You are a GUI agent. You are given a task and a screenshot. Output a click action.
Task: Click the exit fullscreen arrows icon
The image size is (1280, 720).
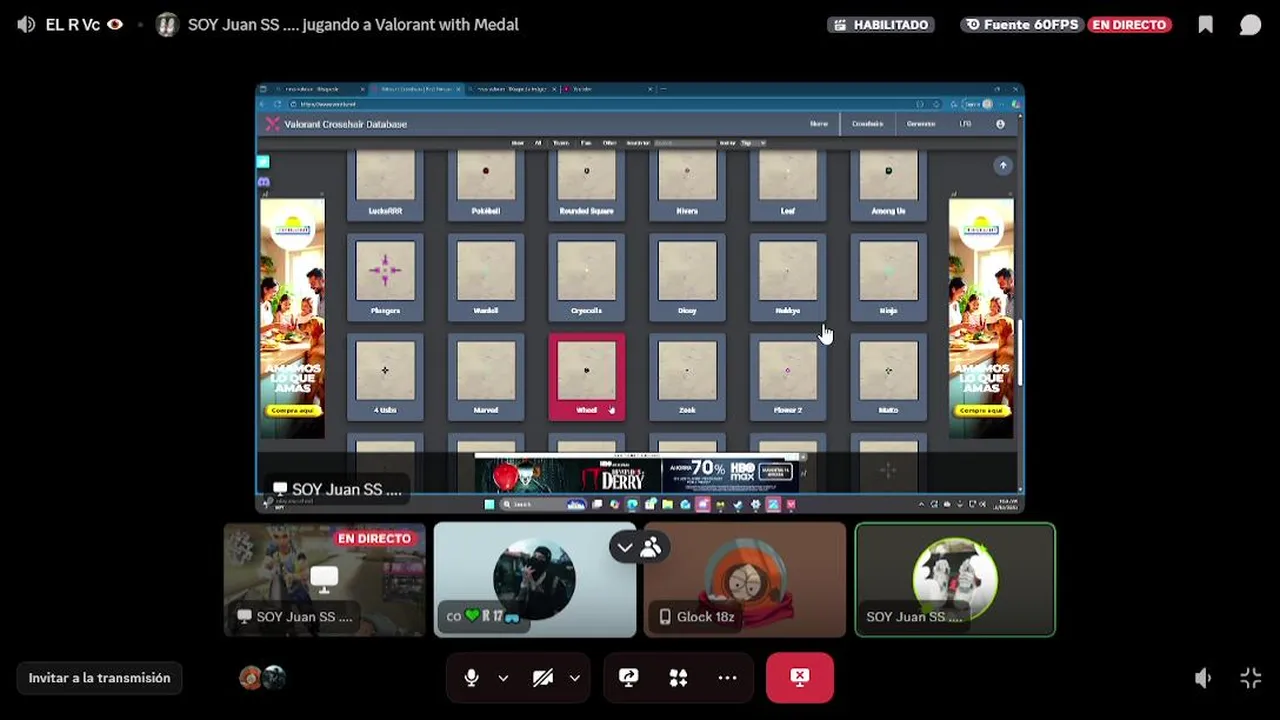pyautogui.click(x=1251, y=678)
